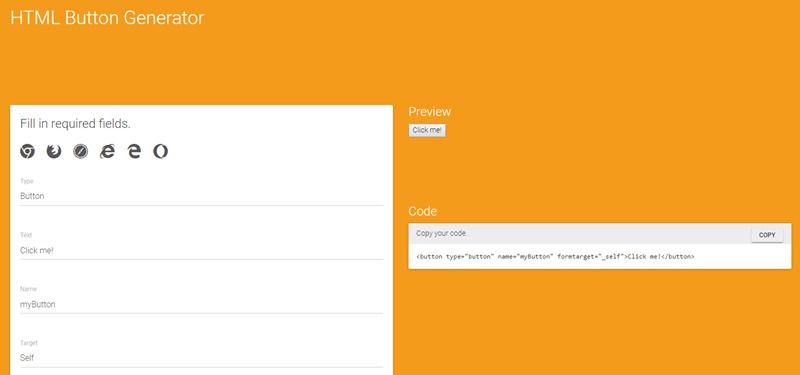Click the generated button code snippet
800x375 pixels.
coord(555,257)
